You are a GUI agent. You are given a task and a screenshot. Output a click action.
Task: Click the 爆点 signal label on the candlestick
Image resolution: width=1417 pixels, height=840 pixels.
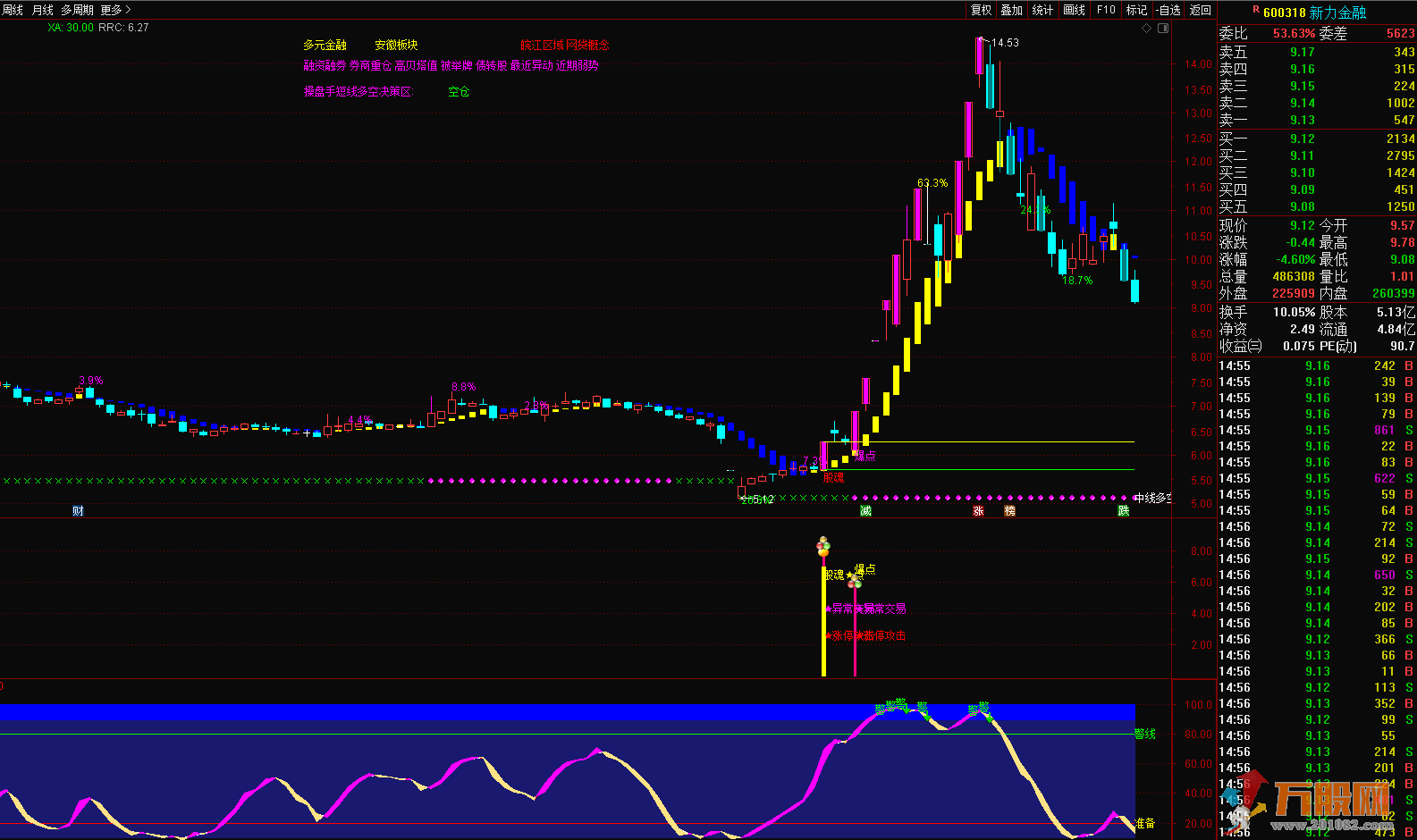865,456
